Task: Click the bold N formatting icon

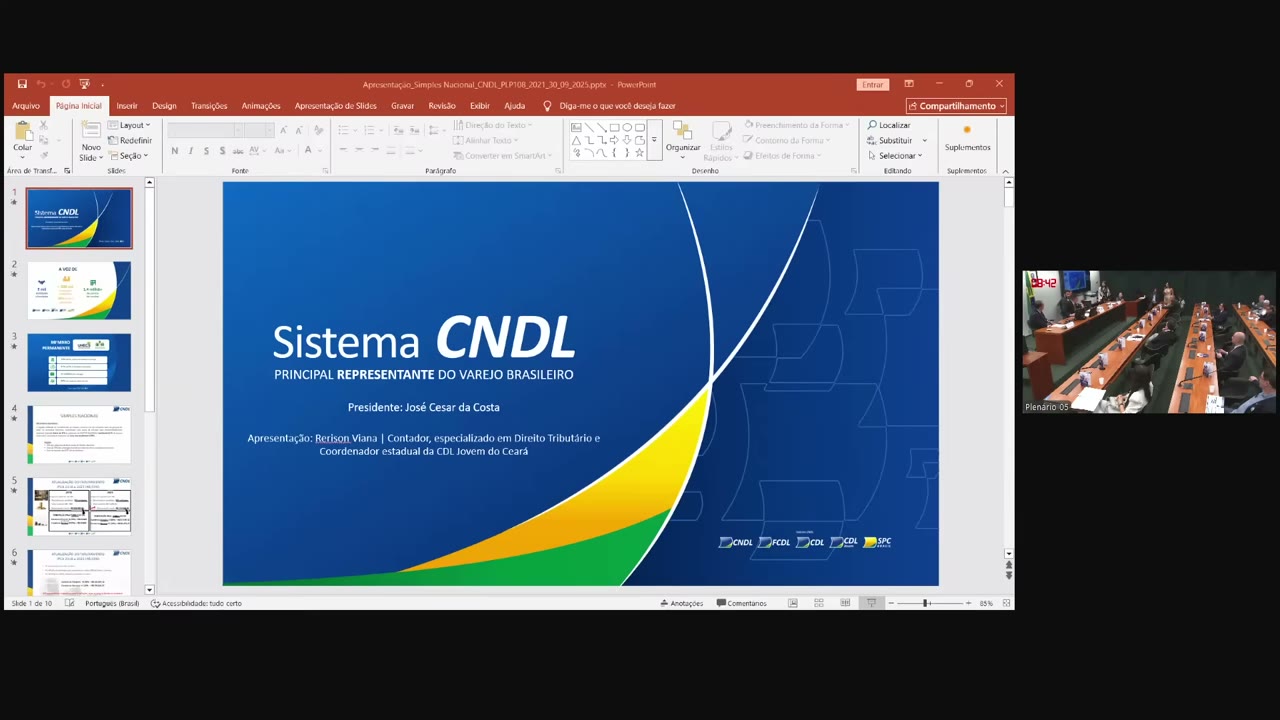Action: (175, 151)
